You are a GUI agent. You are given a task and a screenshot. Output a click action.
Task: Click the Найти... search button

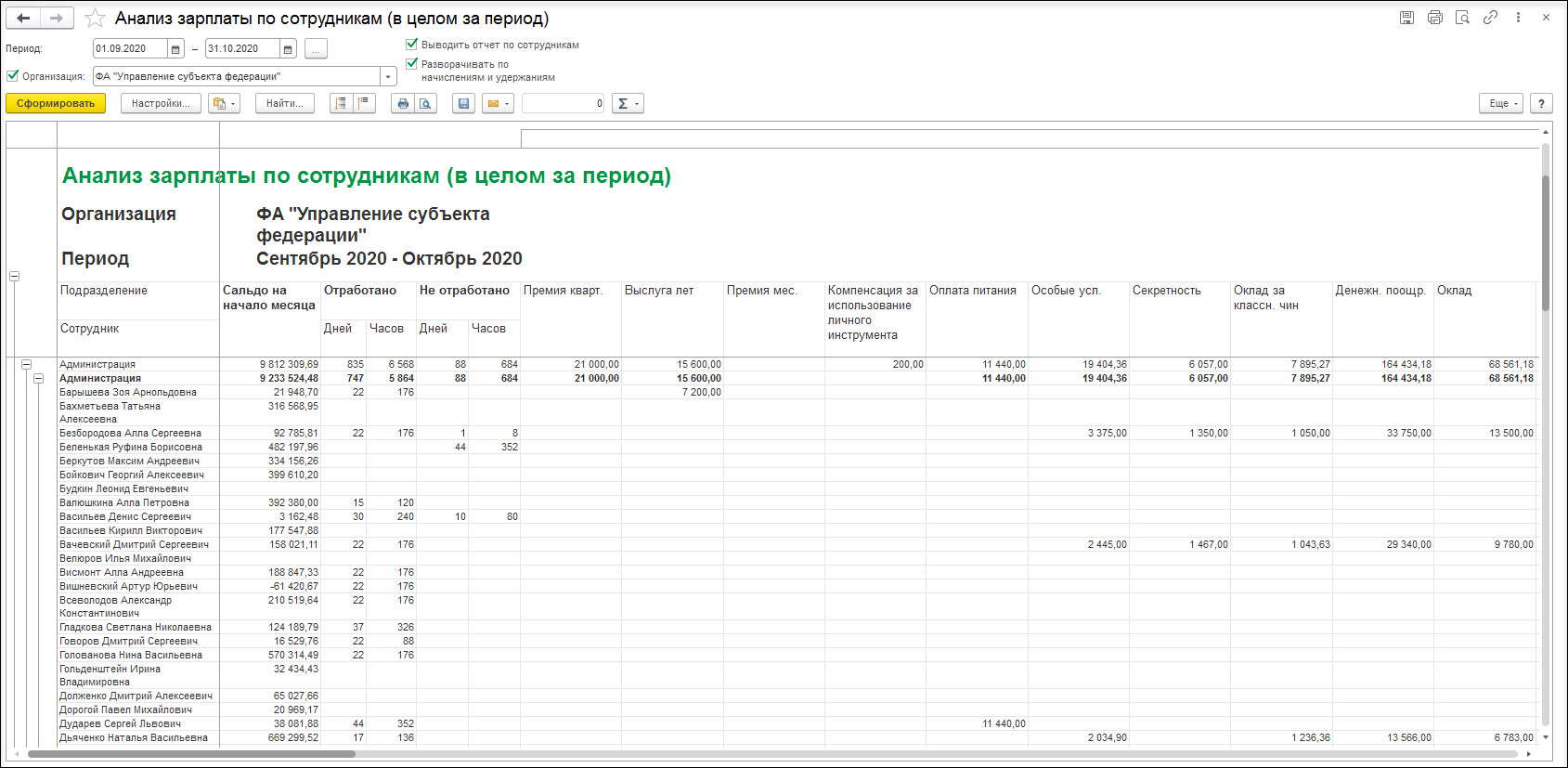[x=285, y=104]
